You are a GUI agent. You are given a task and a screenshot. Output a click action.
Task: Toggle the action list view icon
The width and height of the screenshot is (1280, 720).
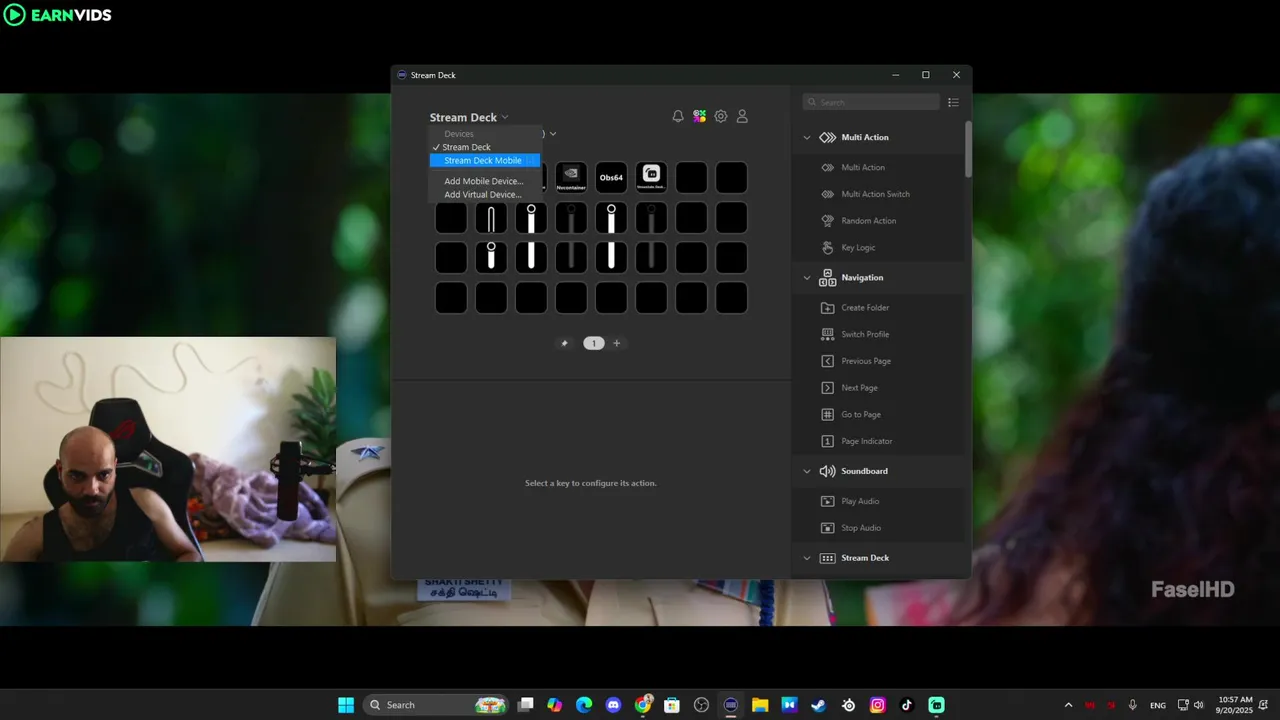(x=953, y=102)
